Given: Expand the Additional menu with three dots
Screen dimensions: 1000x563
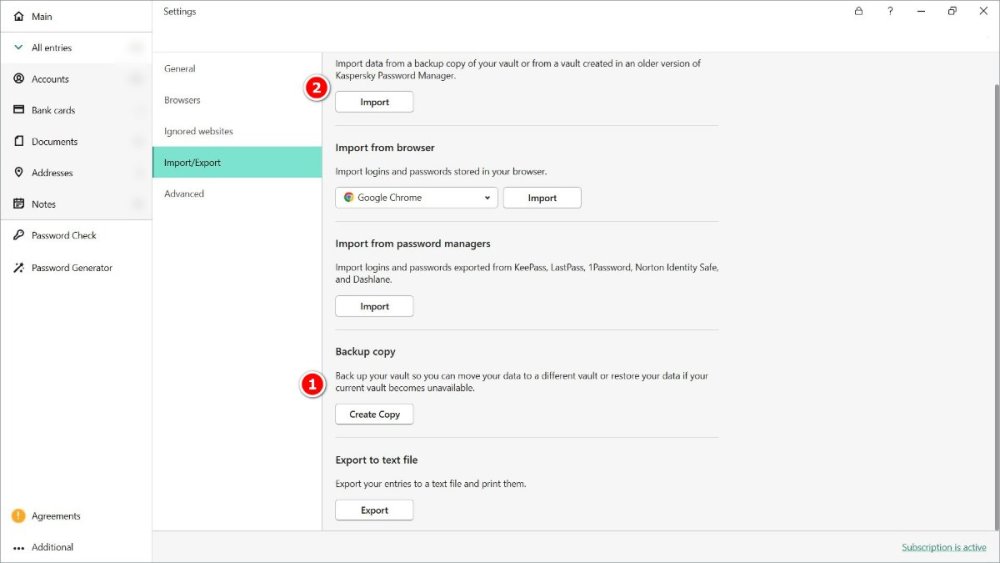Looking at the screenshot, I should point(18,548).
